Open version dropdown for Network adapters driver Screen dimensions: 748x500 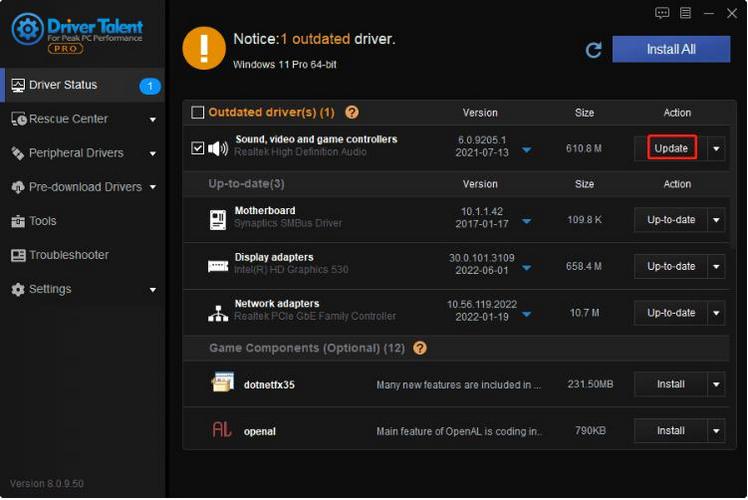click(527, 314)
